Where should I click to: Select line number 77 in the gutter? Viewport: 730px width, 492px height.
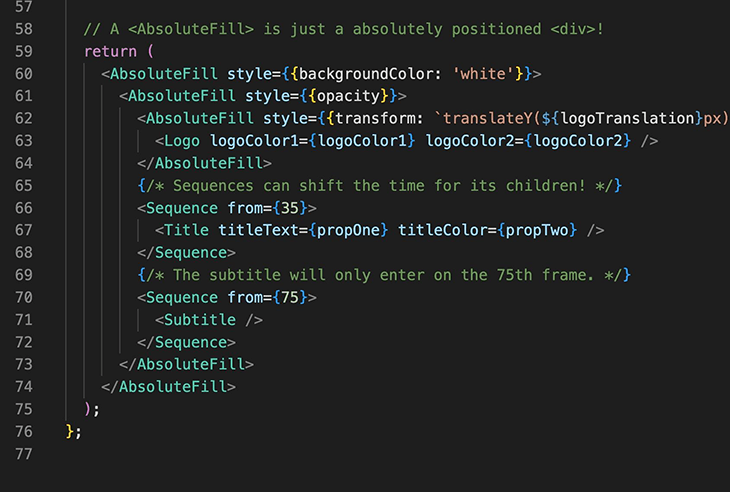click(x=24, y=453)
